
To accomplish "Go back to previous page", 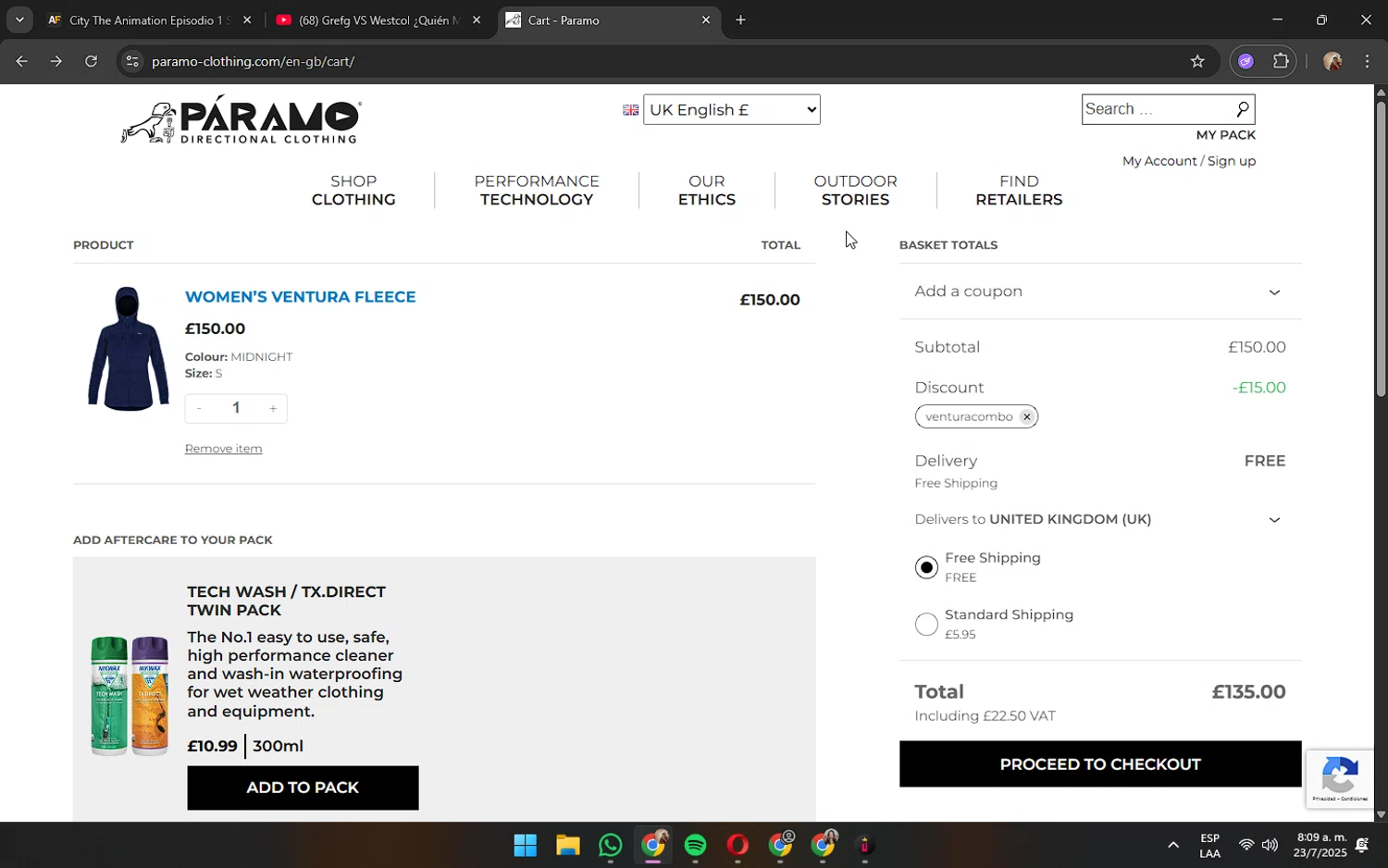I will point(21,61).
